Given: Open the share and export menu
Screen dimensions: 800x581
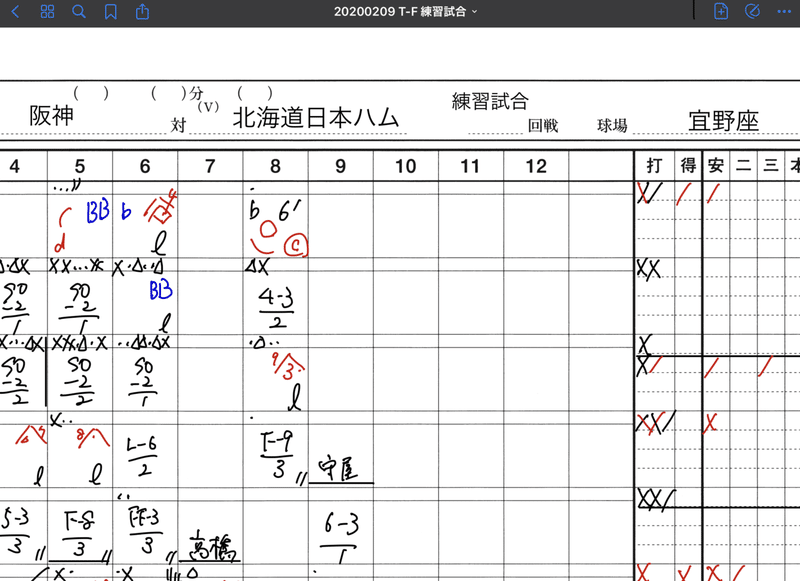Looking at the screenshot, I should click(x=142, y=11).
